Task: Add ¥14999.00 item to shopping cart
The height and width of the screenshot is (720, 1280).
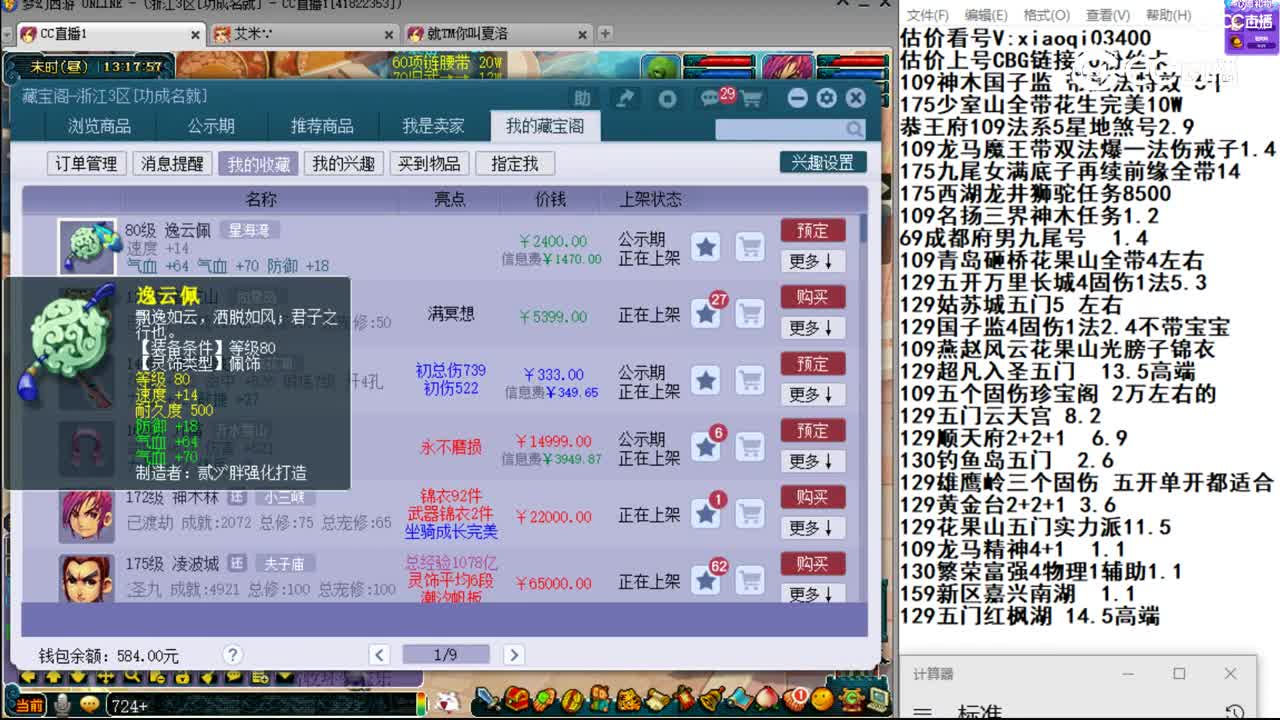Action: (750, 447)
